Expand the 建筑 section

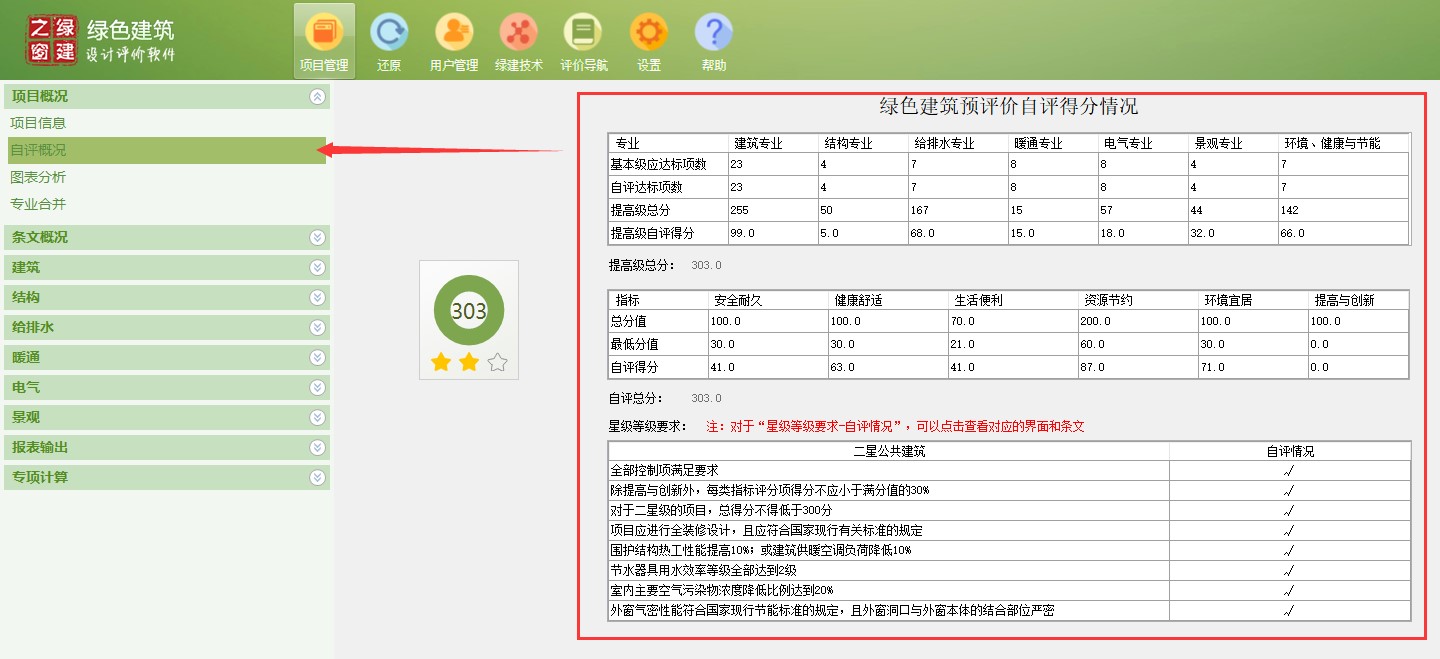[x=166, y=267]
